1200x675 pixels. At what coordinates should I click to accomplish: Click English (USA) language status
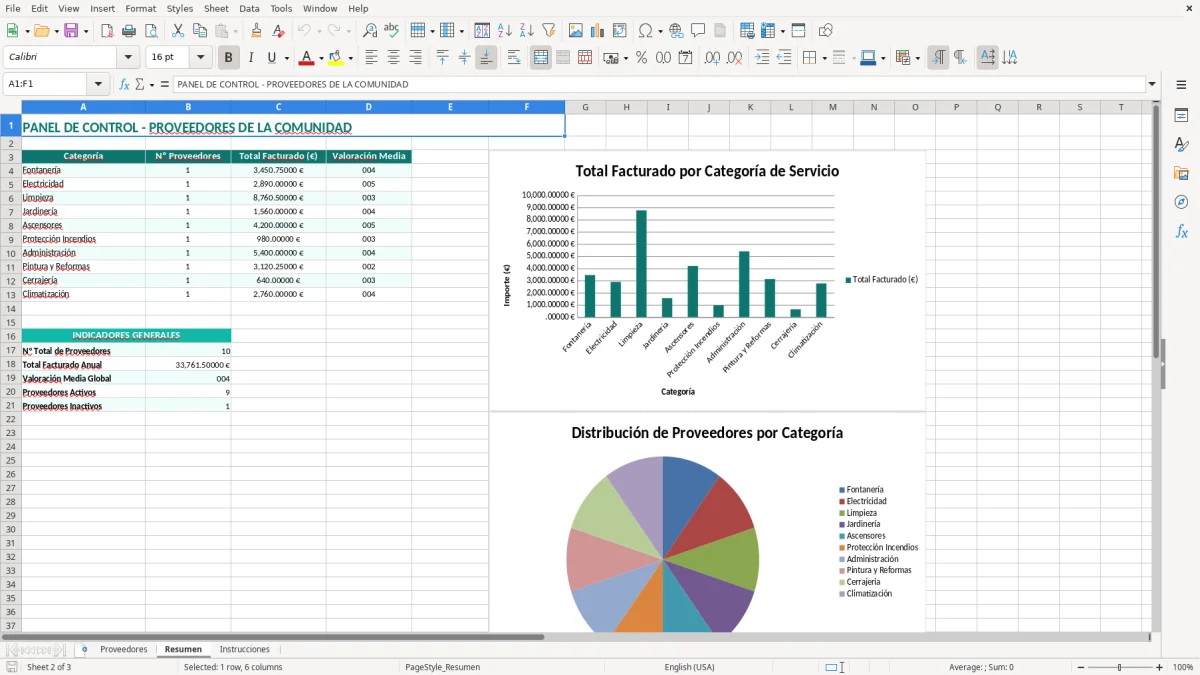[689, 667]
